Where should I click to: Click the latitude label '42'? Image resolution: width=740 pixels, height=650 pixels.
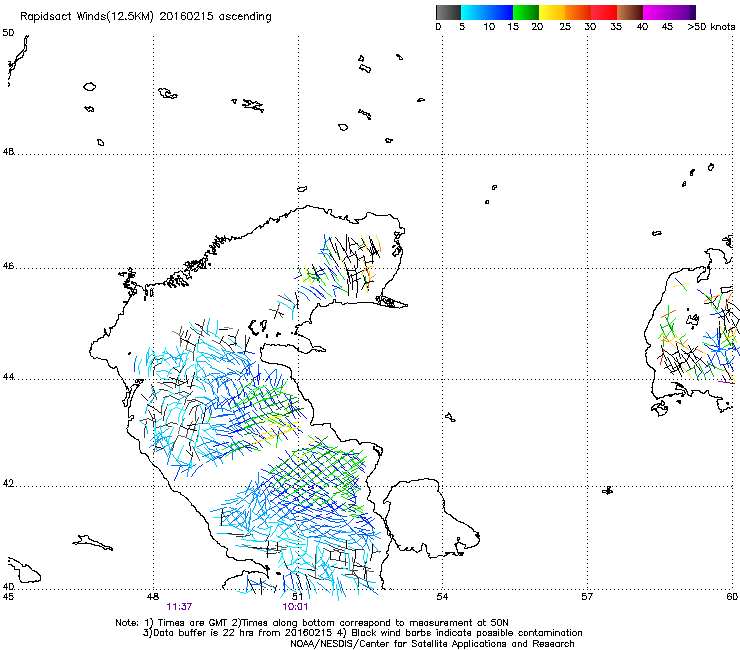click(x=8, y=484)
